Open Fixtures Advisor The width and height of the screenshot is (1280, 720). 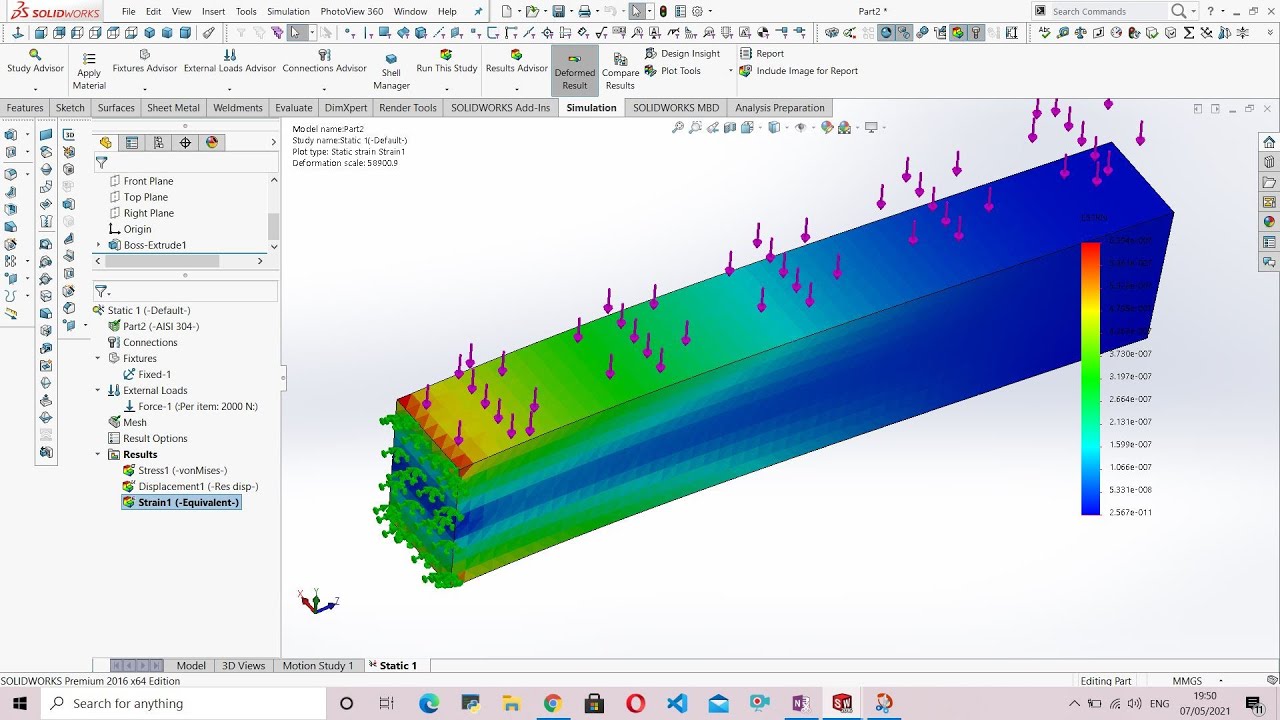click(x=145, y=62)
